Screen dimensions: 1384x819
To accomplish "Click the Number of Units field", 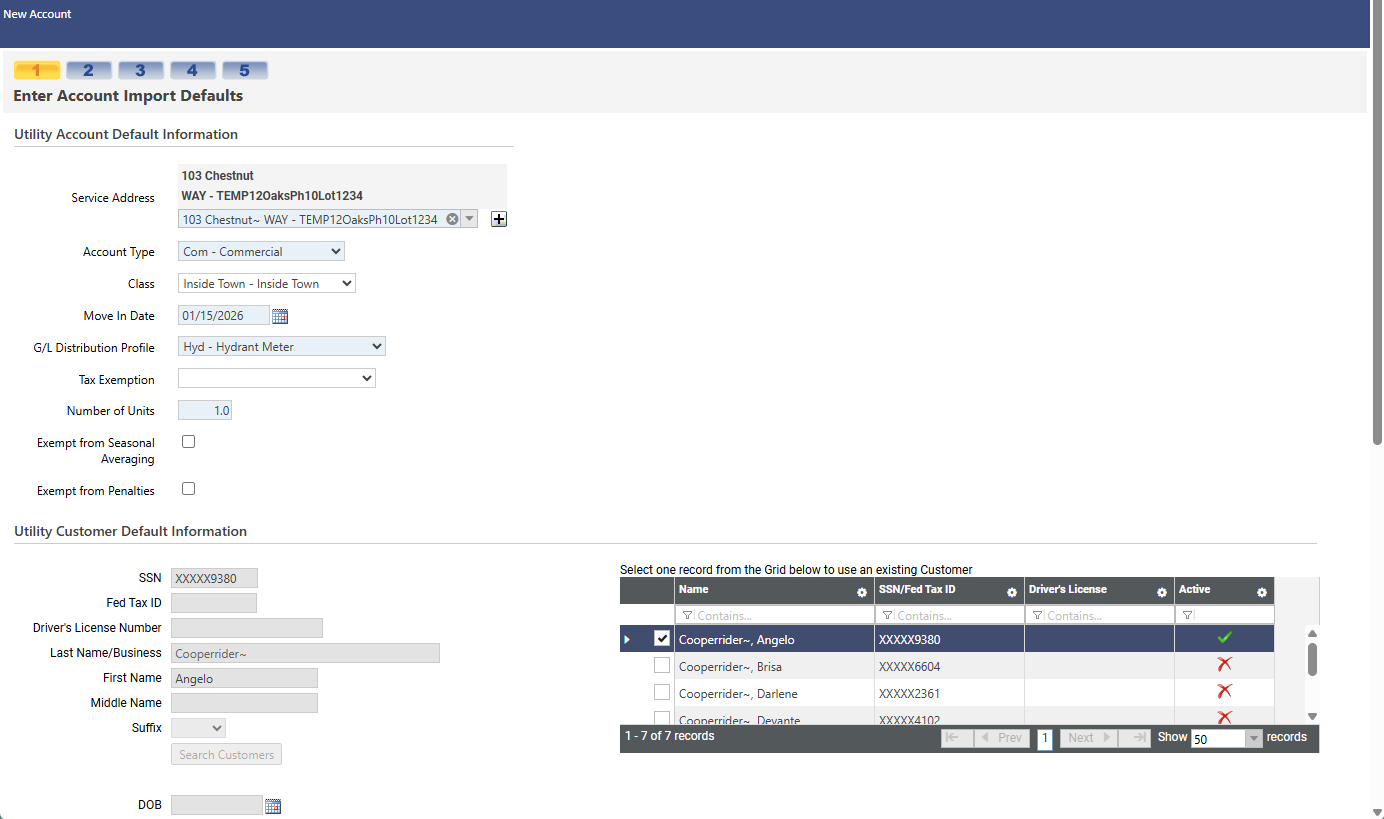I will pos(205,411).
